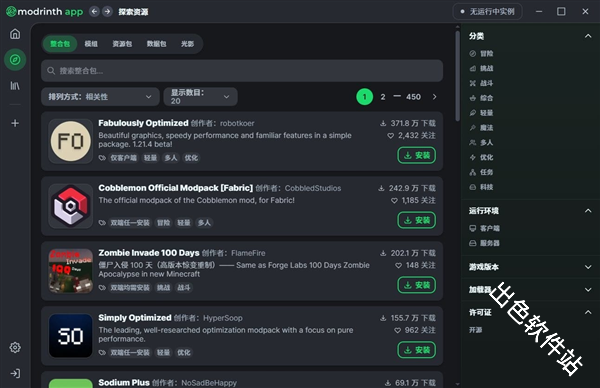The width and height of the screenshot is (600, 388).
Task: Select page 1 in pagination
Action: coord(364,97)
